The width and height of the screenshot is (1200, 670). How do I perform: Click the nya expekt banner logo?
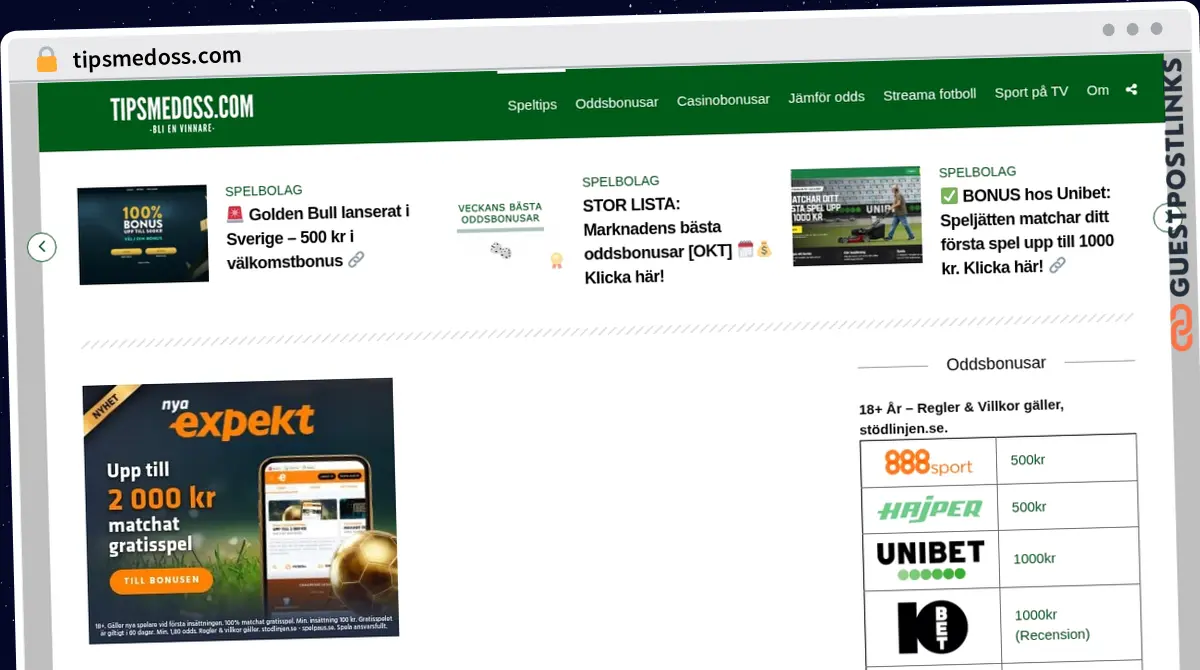click(238, 420)
